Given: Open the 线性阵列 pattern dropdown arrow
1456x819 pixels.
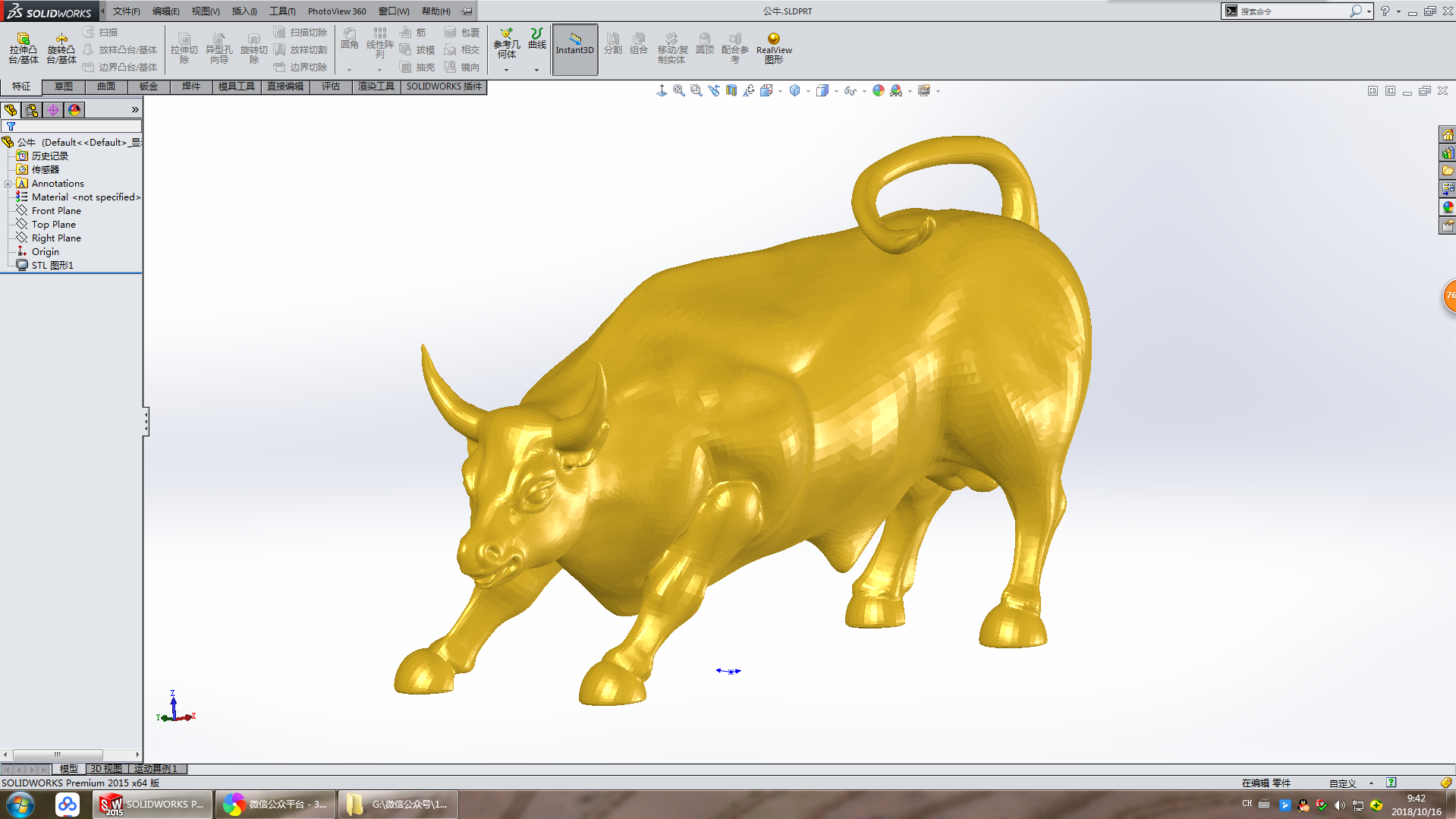Looking at the screenshot, I should pyautogui.click(x=379, y=70).
